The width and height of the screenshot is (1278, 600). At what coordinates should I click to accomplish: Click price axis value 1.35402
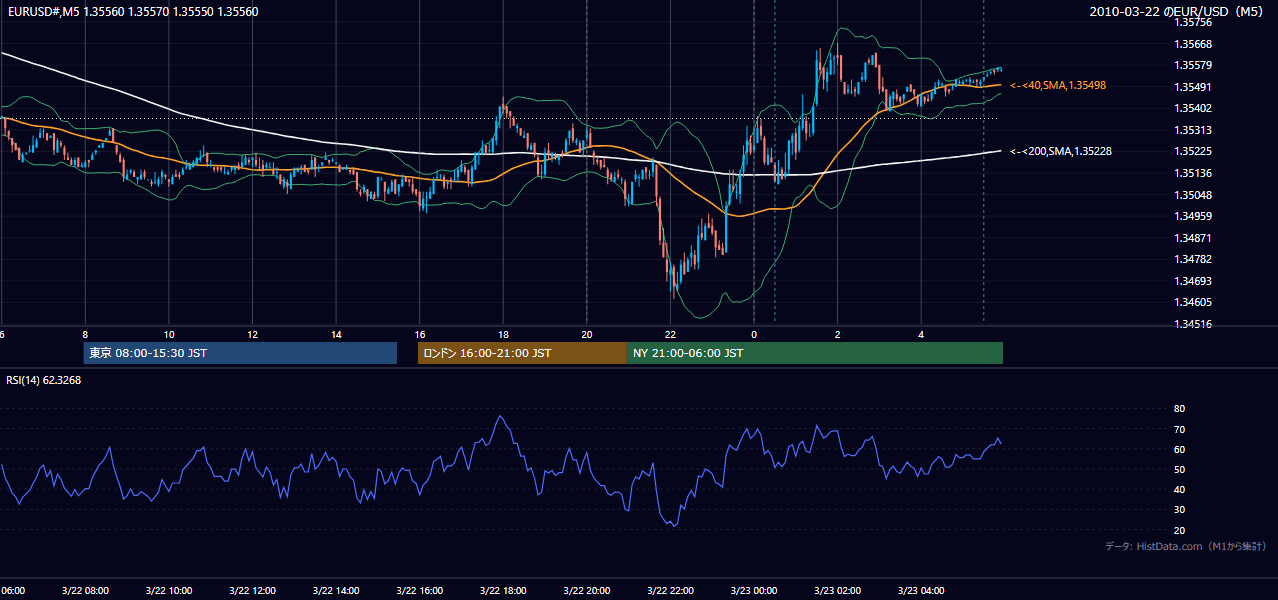1192,108
